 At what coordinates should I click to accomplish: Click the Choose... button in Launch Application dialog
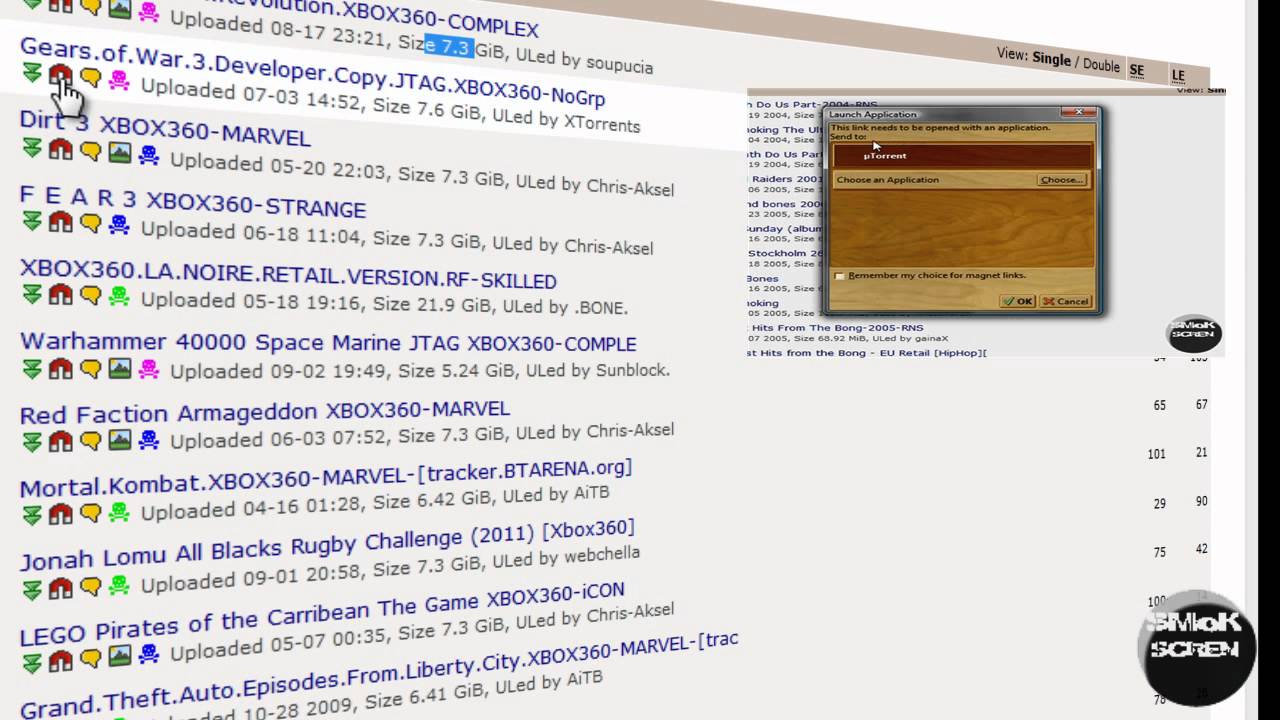[1061, 180]
